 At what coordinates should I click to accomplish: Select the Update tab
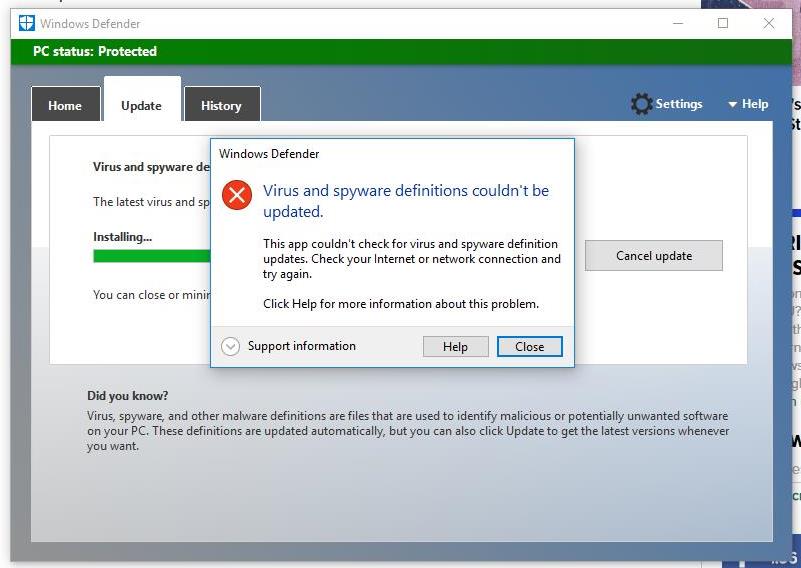coord(142,100)
